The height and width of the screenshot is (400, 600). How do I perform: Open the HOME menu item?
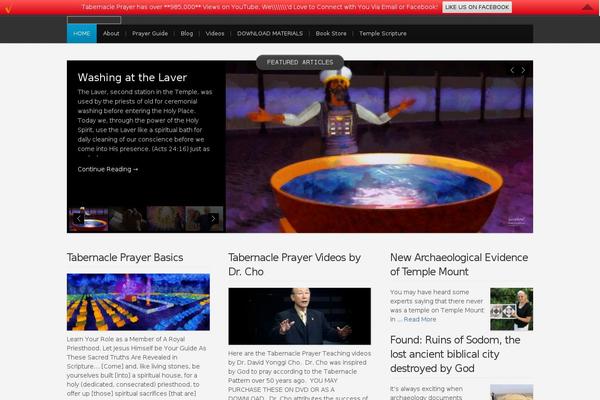(82, 34)
